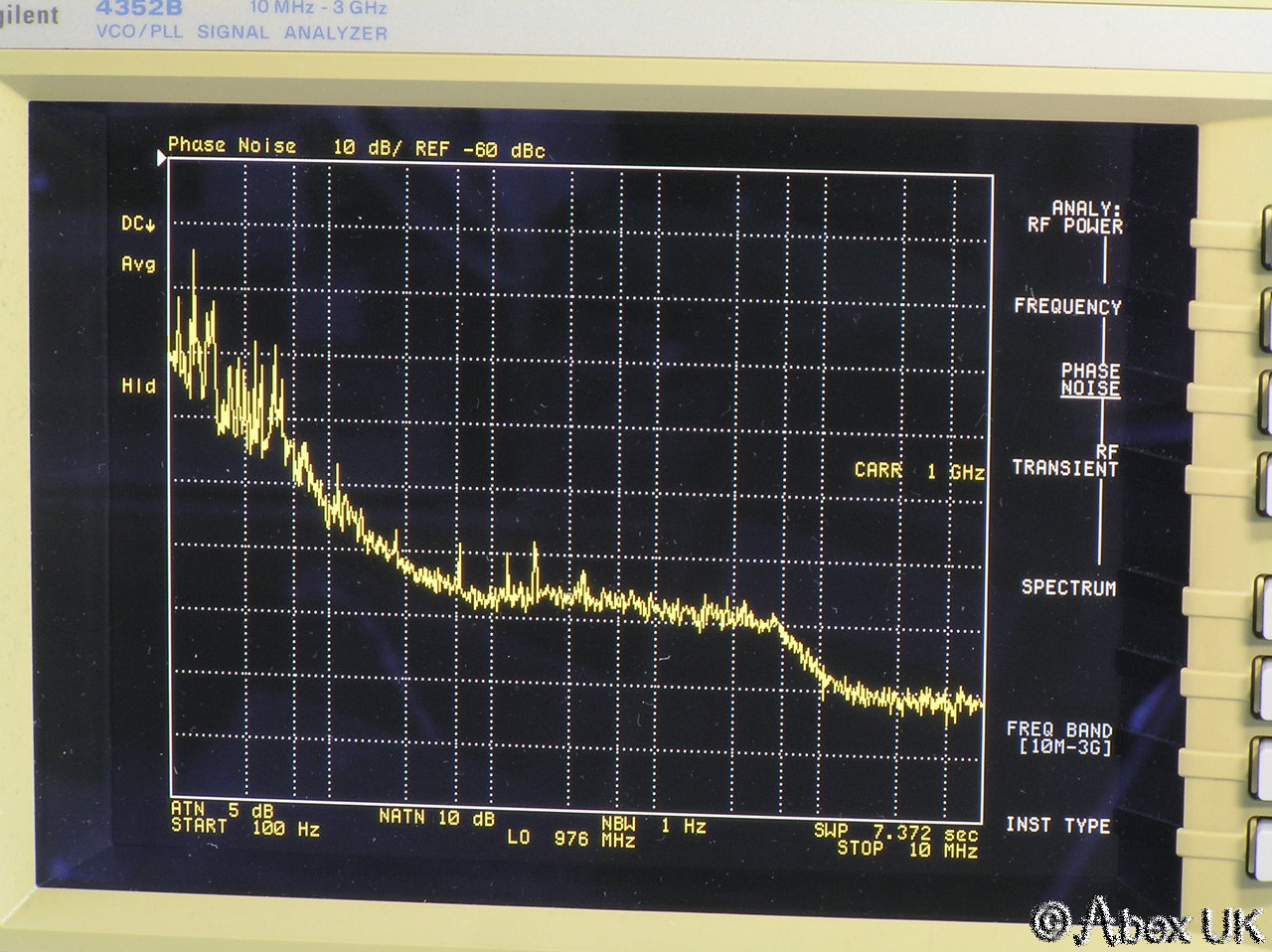
Task: Click the SWP 7.372 sec sweep time
Action: [x=895, y=832]
